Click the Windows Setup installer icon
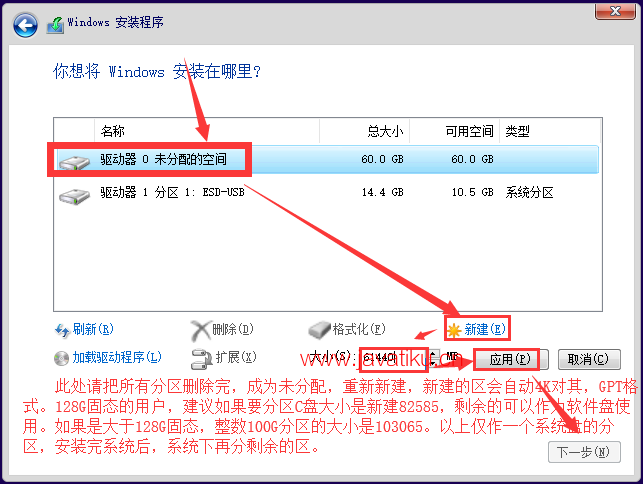 [x=55, y=25]
